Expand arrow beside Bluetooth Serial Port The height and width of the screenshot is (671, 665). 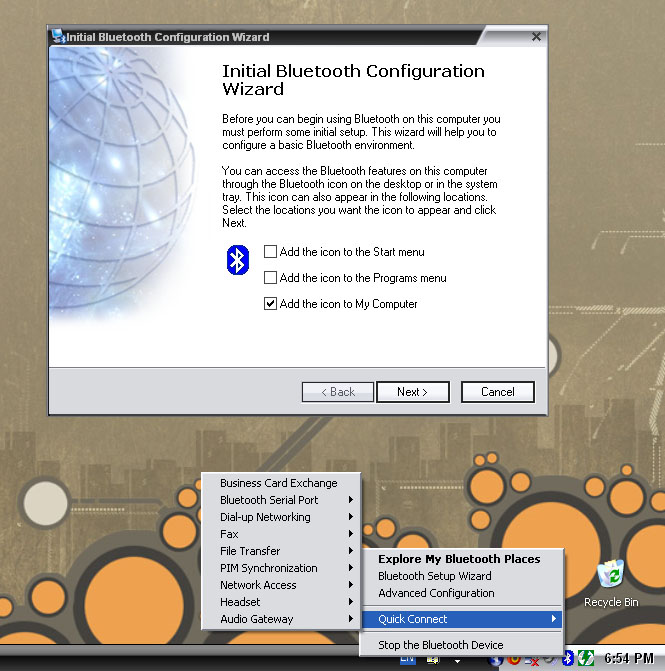click(351, 500)
